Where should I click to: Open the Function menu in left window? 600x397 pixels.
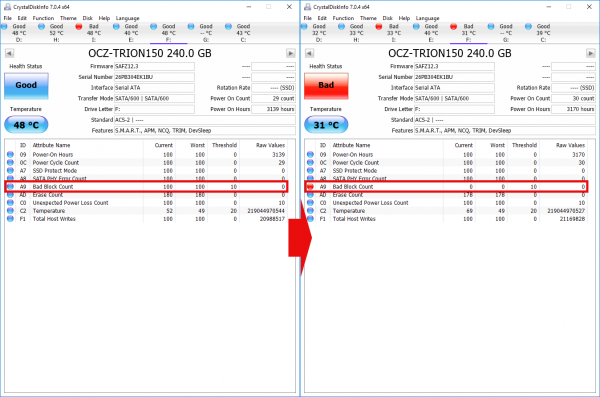(43, 18)
